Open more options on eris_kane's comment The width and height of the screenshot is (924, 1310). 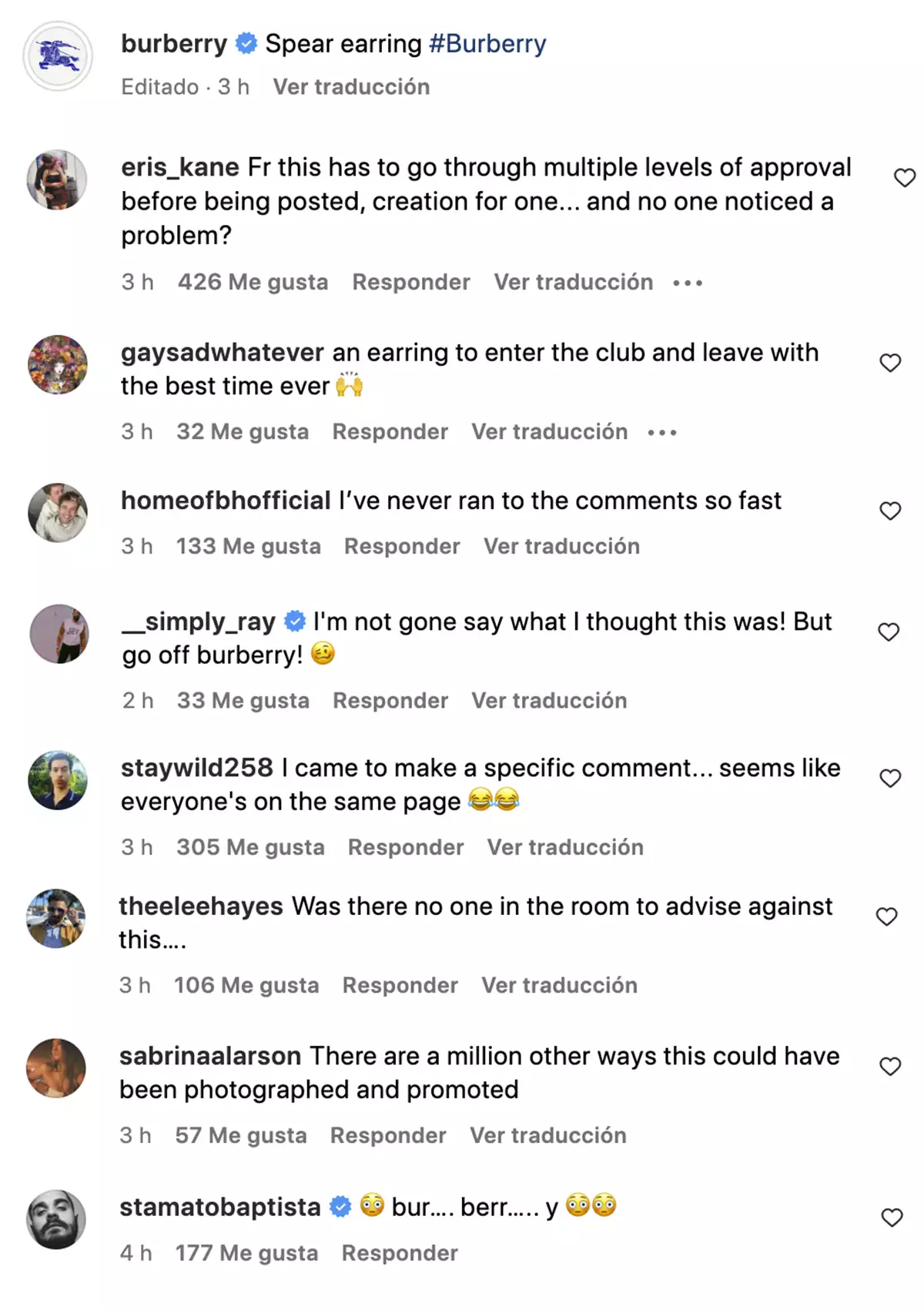coord(687,283)
